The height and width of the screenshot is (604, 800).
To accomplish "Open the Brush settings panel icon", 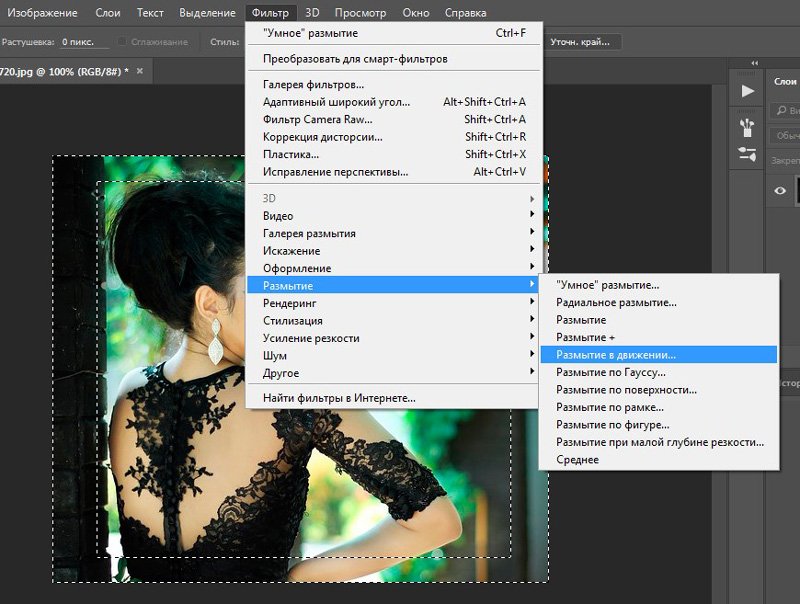I will 748,154.
